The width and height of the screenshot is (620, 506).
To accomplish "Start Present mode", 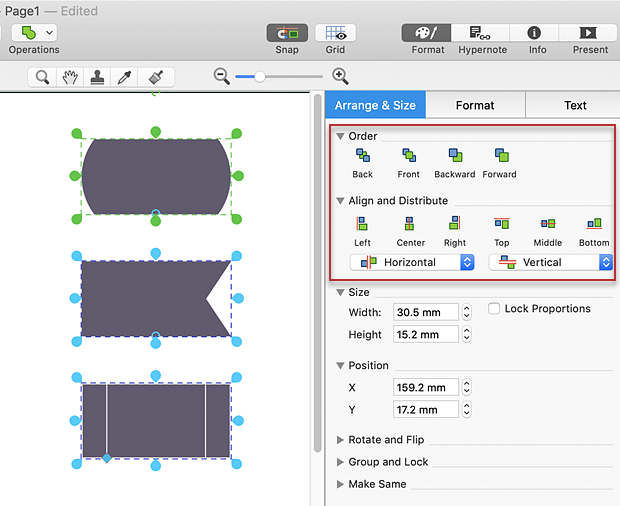I will pyautogui.click(x=588, y=33).
